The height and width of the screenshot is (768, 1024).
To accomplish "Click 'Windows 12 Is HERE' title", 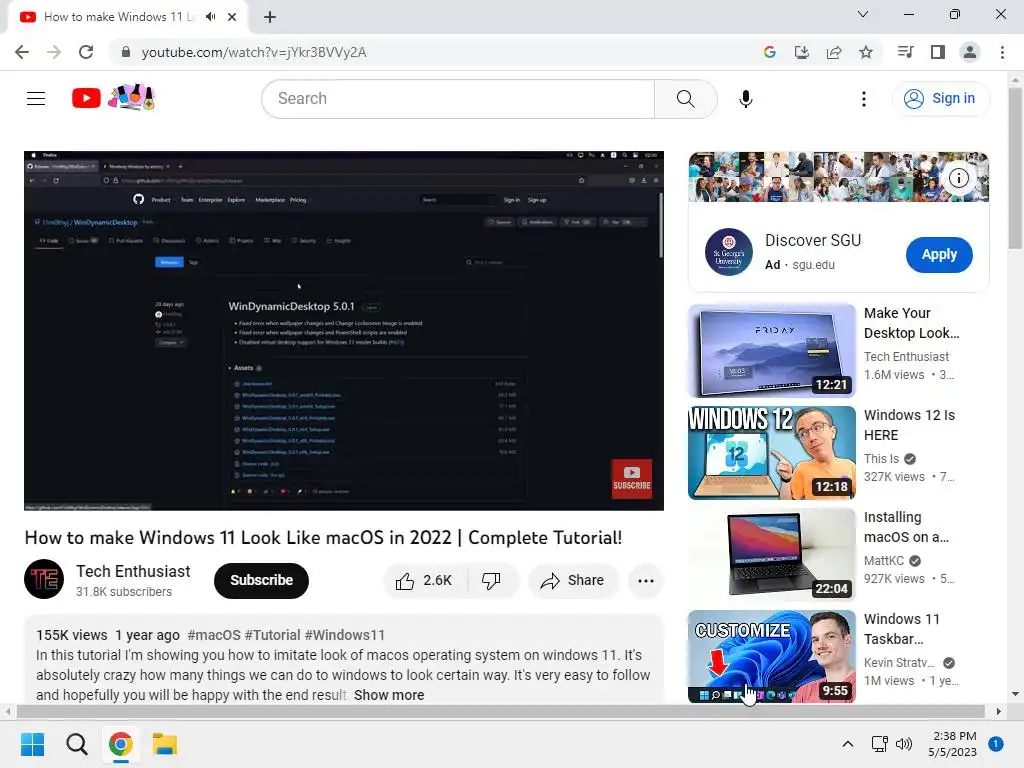I will (909, 425).
